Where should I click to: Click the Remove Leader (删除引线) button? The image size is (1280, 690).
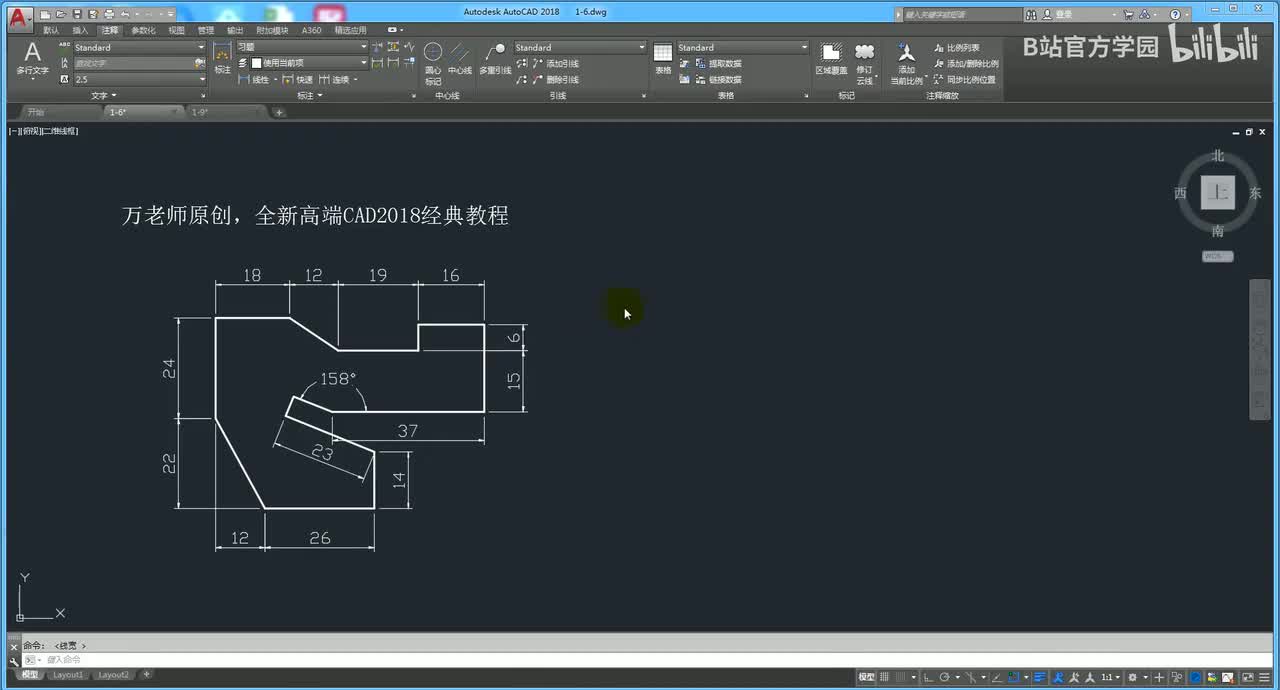[x=555, y=80]
